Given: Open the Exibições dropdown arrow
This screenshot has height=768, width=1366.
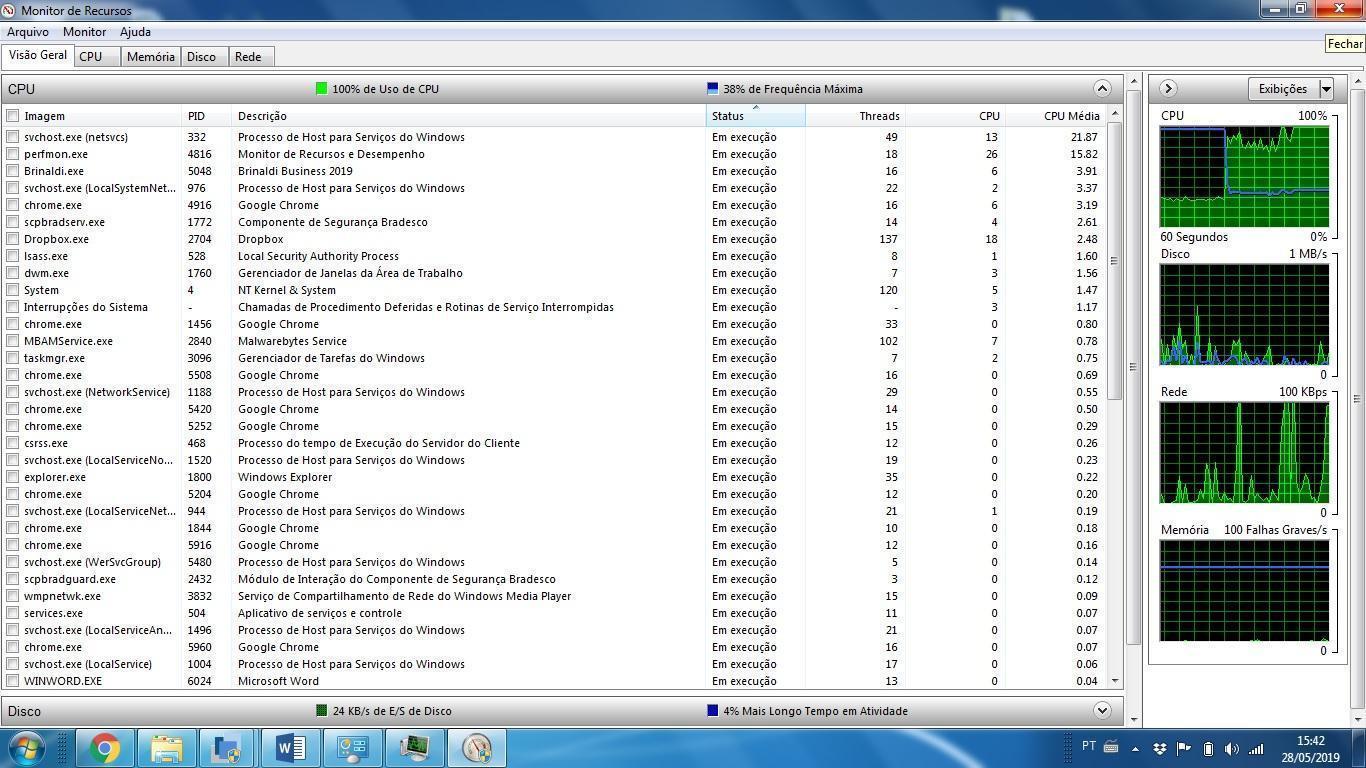Looking at the screenshot, I should click(1326, 89).
